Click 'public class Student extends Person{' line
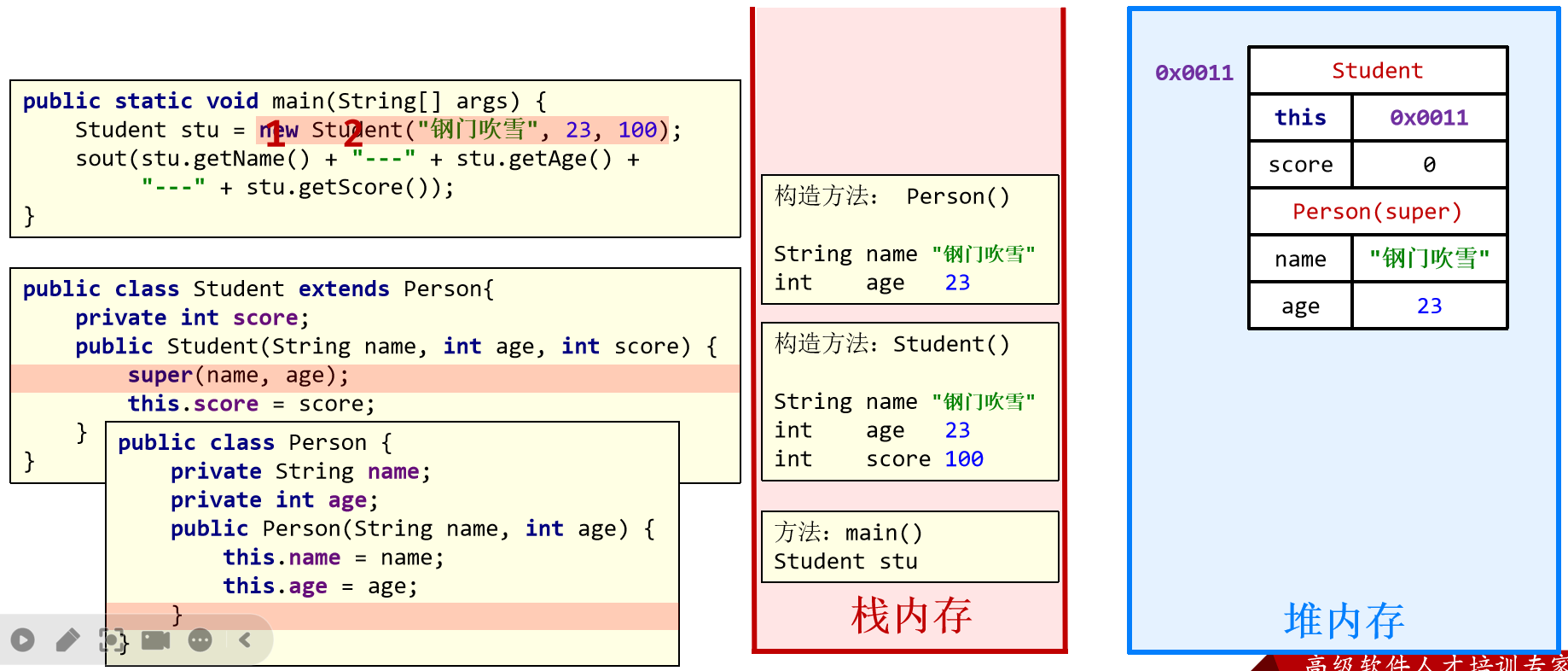Image resolution: width=1568 pixels, height=671 pixels. (258, 289)
